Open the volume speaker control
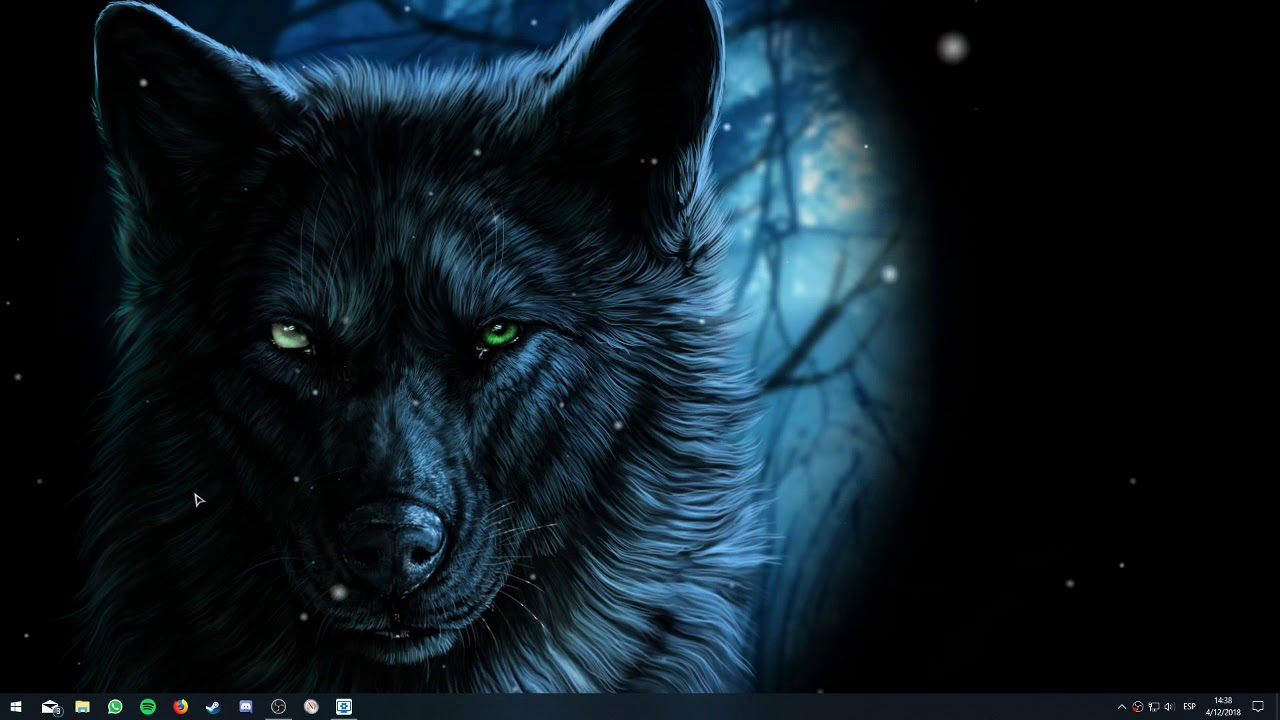Screen dimensions: 1280x720 (1170, 707)
